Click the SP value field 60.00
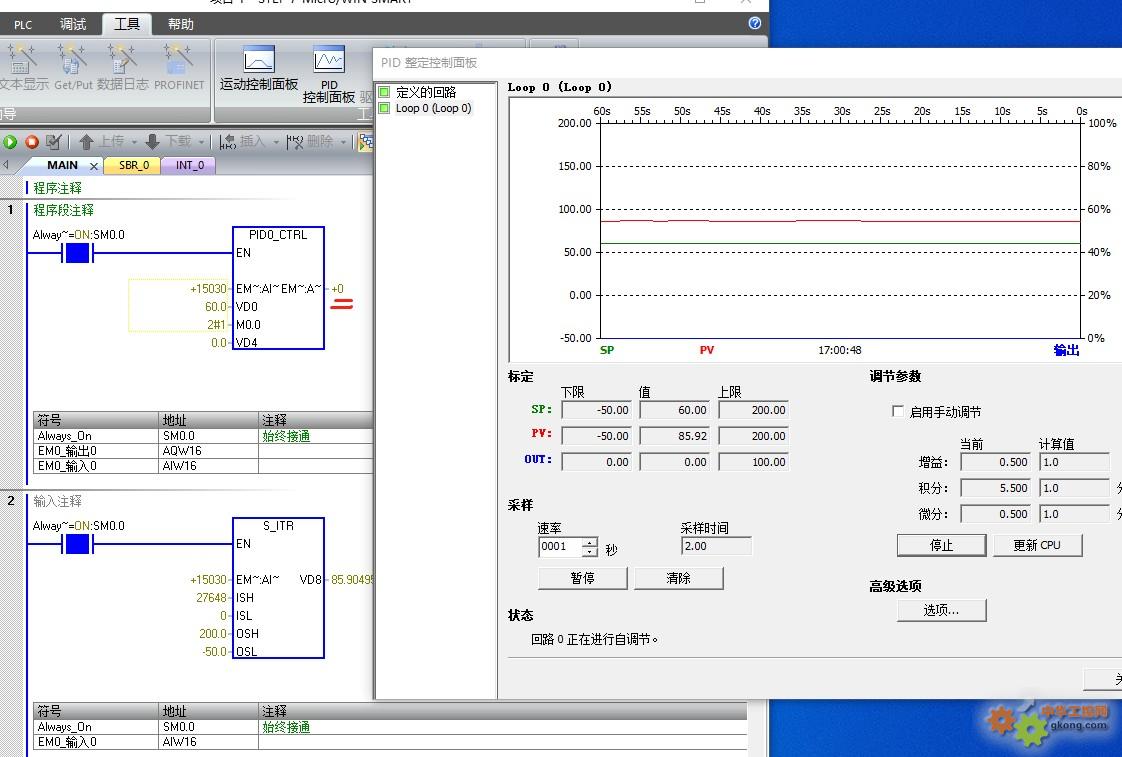Image resolution: width=1122 pixels, height=757 pixels. coord(674,410)
